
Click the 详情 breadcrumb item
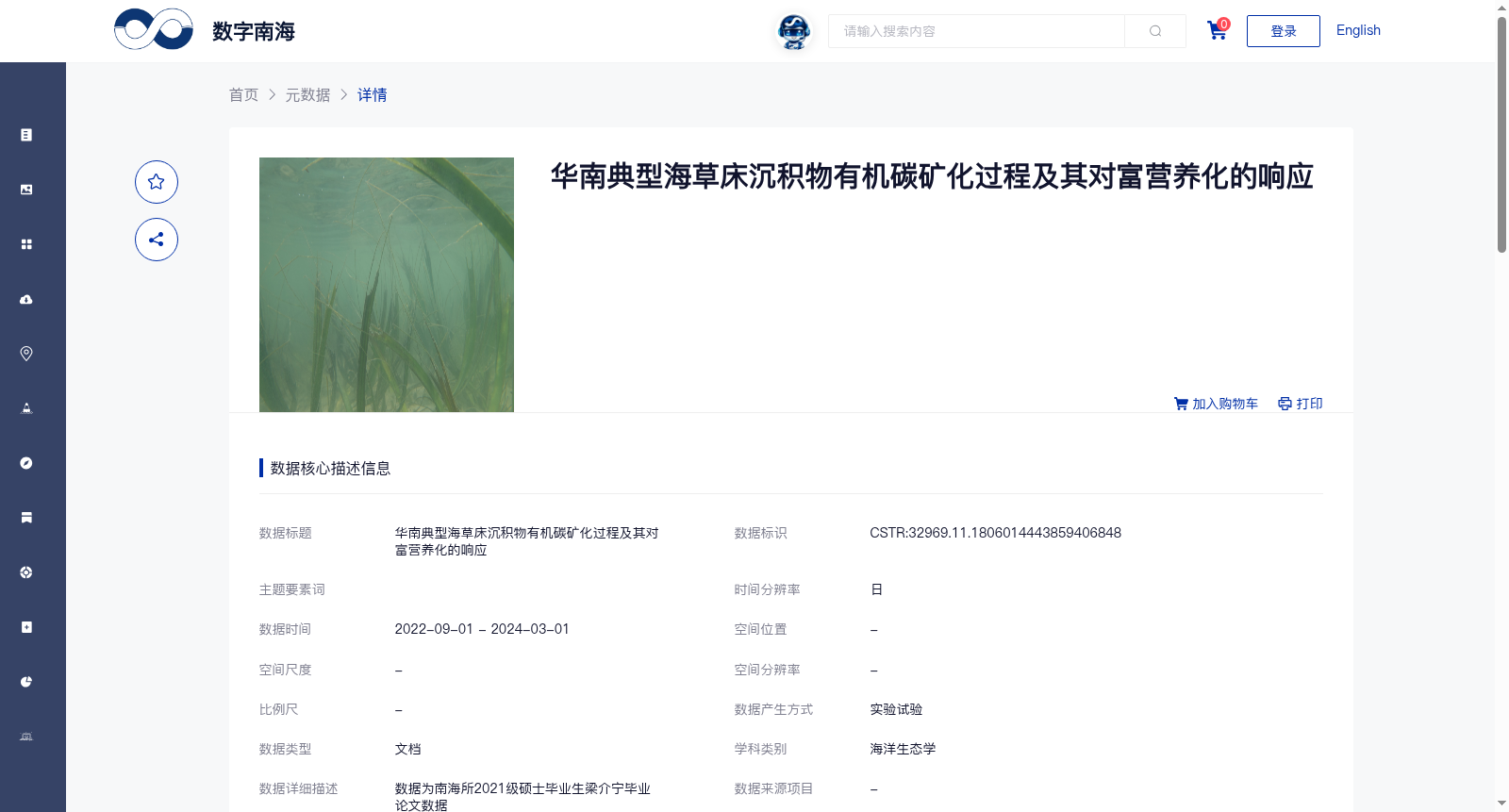373,94
